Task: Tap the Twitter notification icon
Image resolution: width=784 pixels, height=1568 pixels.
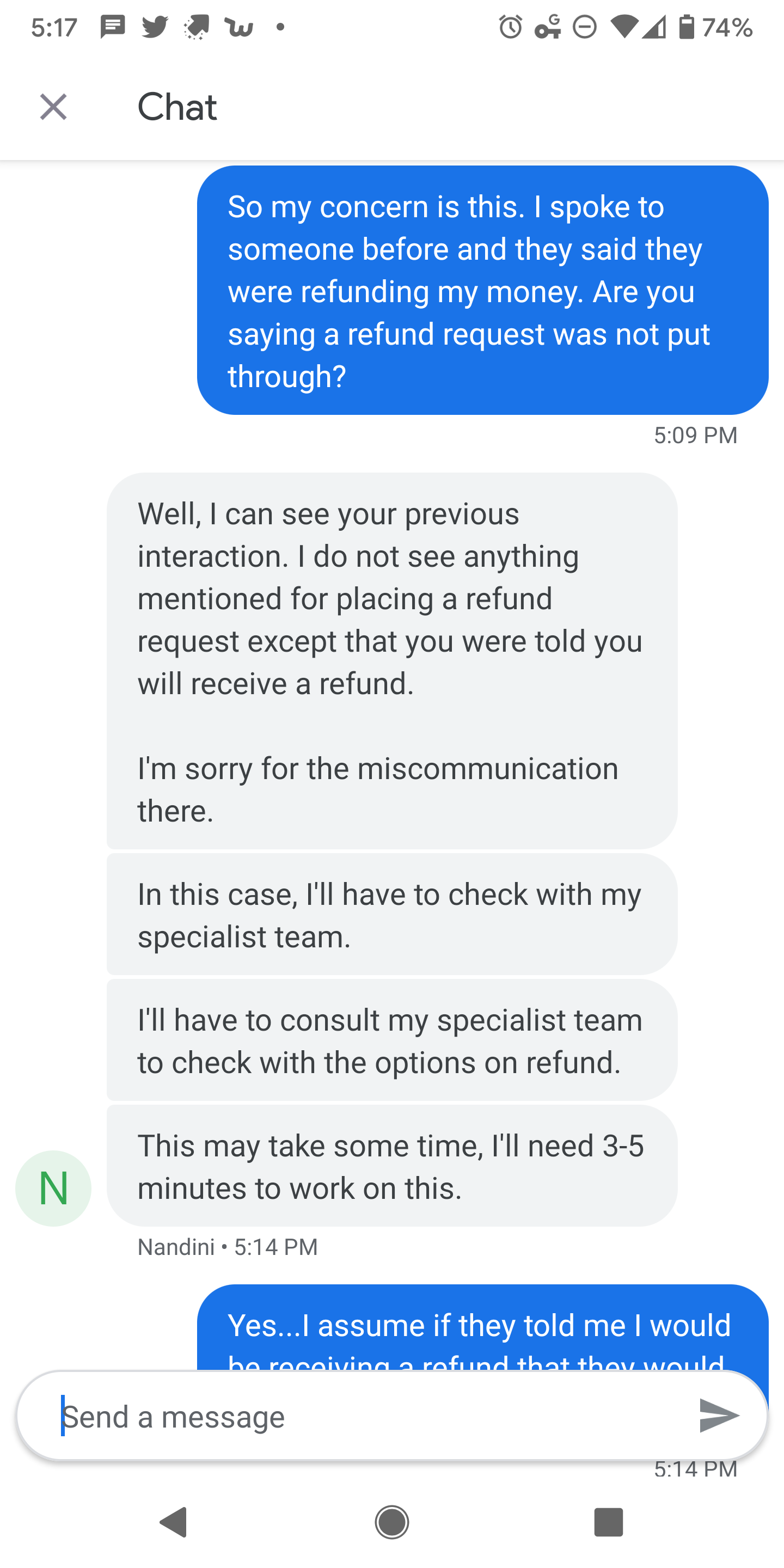Action: 155,27
